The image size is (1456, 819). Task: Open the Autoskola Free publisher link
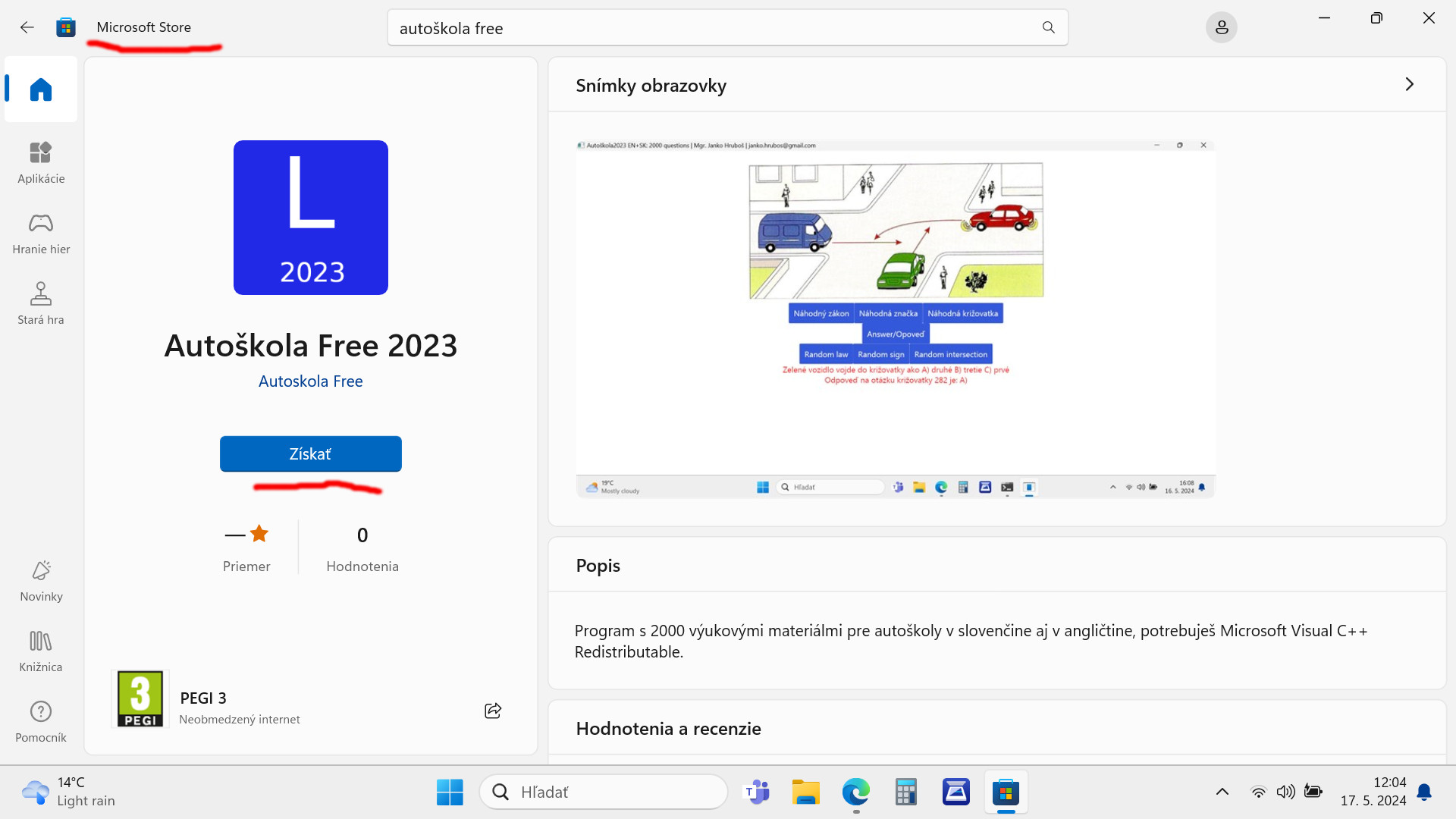click(x=310, y=381)
